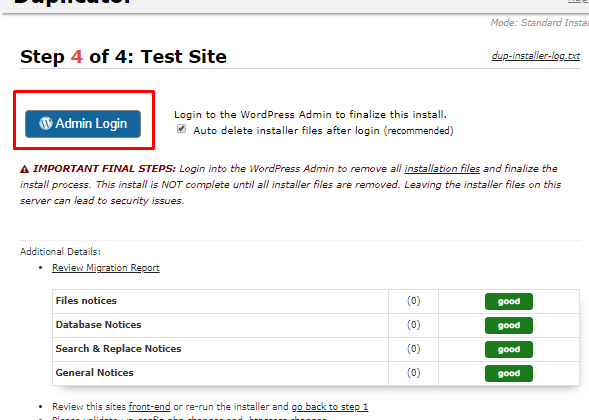The width and height of the screenshot is (589, 420).
Task: Click the Admin Login button
Action: (x=83, y=124)
